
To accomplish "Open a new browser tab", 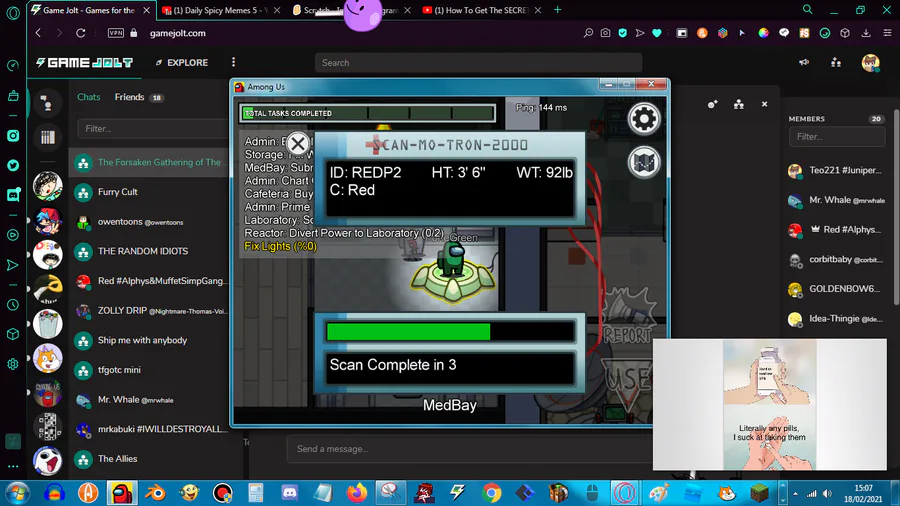I will click(557, 10).
